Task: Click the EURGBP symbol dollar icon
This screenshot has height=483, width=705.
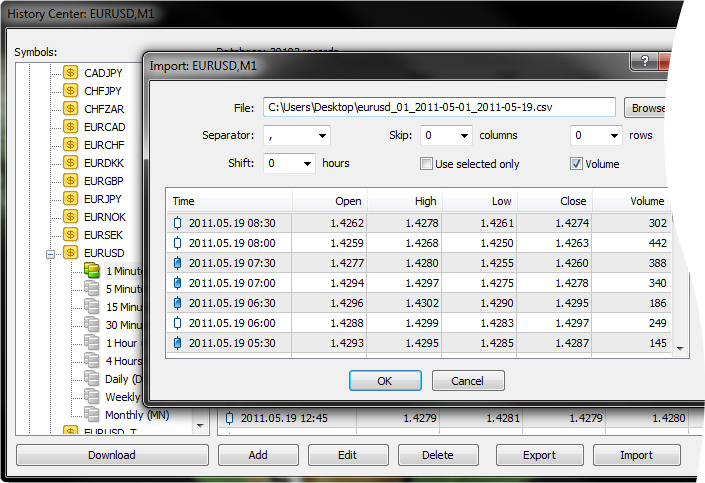Action: (70, 181)
